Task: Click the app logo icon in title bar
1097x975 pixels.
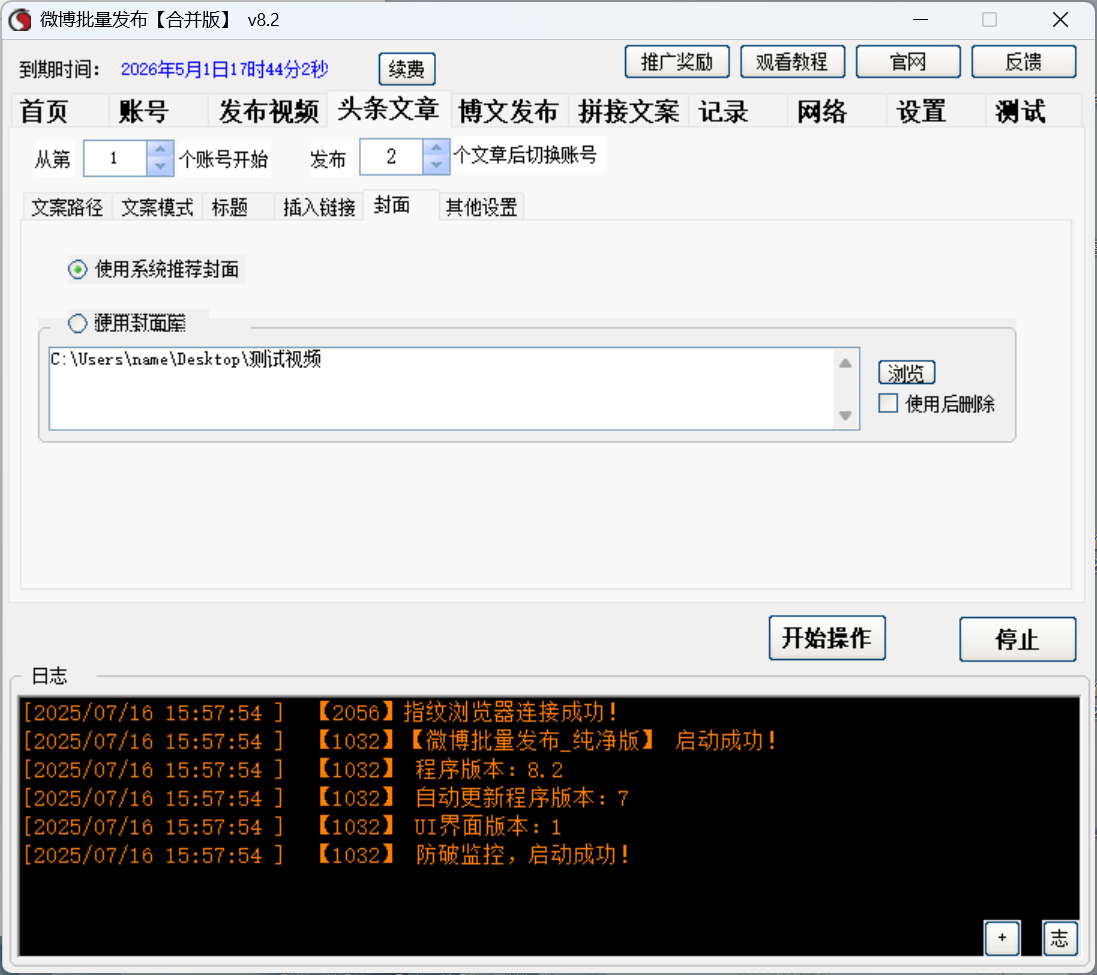Action: [x=20, y=20]
